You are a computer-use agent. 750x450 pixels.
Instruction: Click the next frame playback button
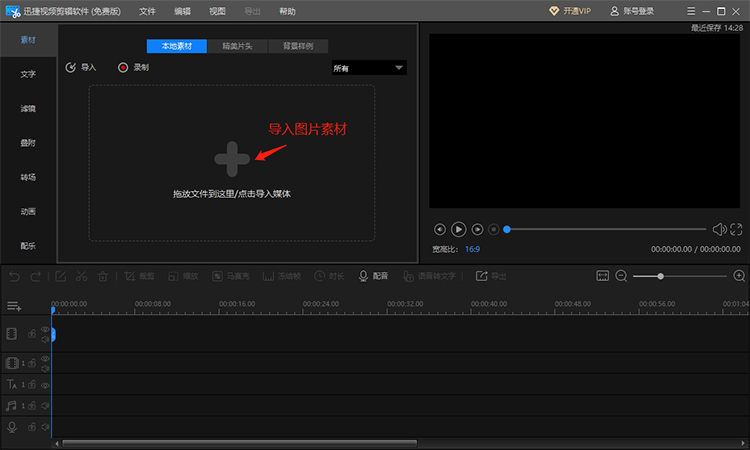point(477,230)
